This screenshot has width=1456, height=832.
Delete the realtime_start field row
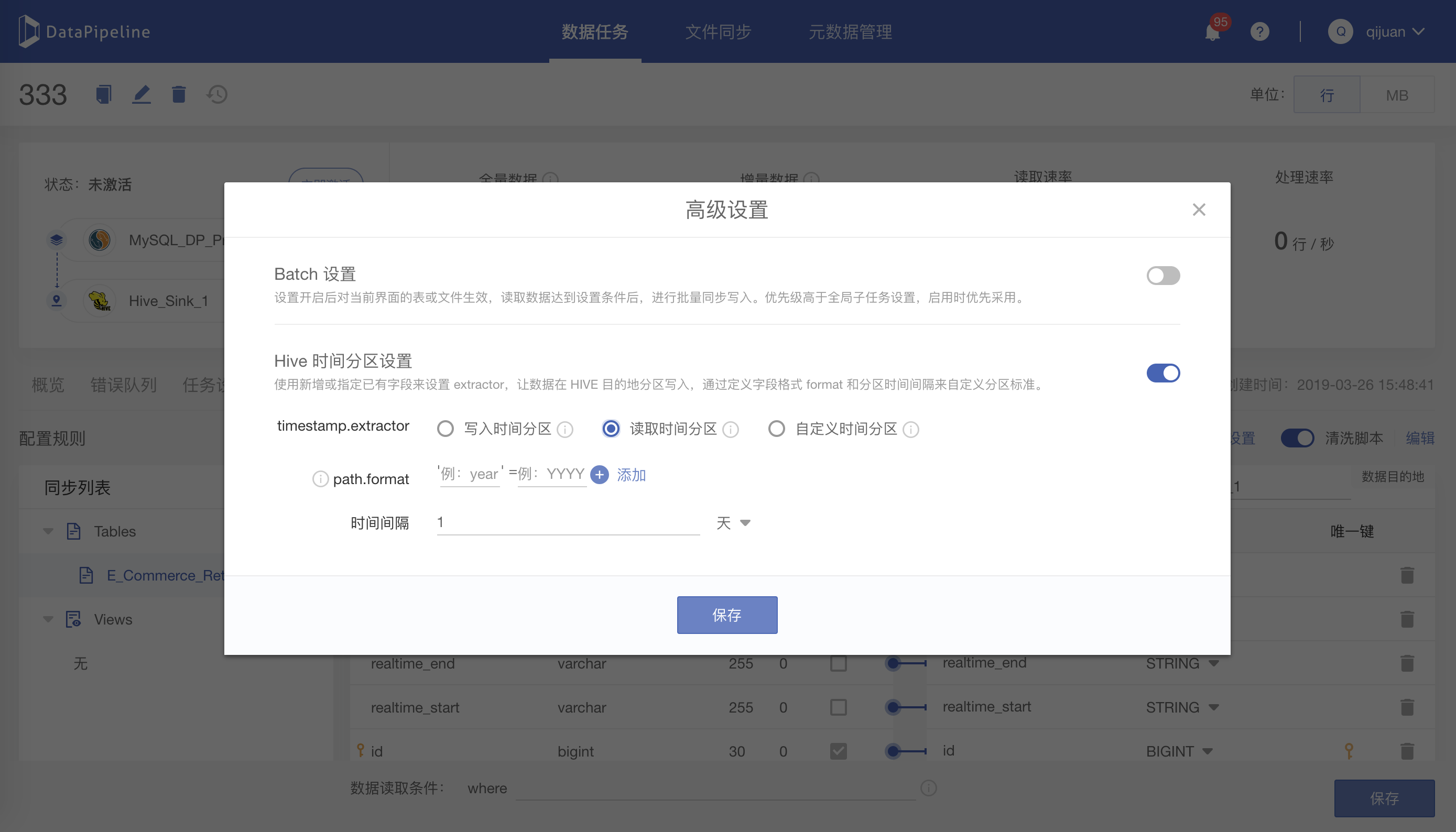pos(1407,707)
